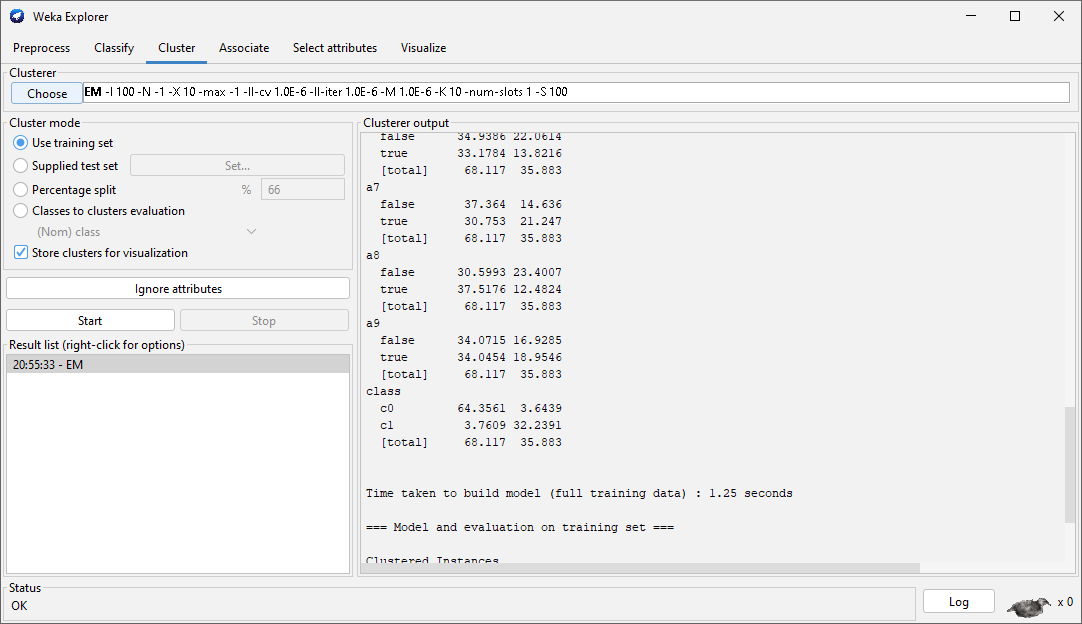Select the Use training set option
This screenshot has height=624, width=1082.
tap(21, 143)
